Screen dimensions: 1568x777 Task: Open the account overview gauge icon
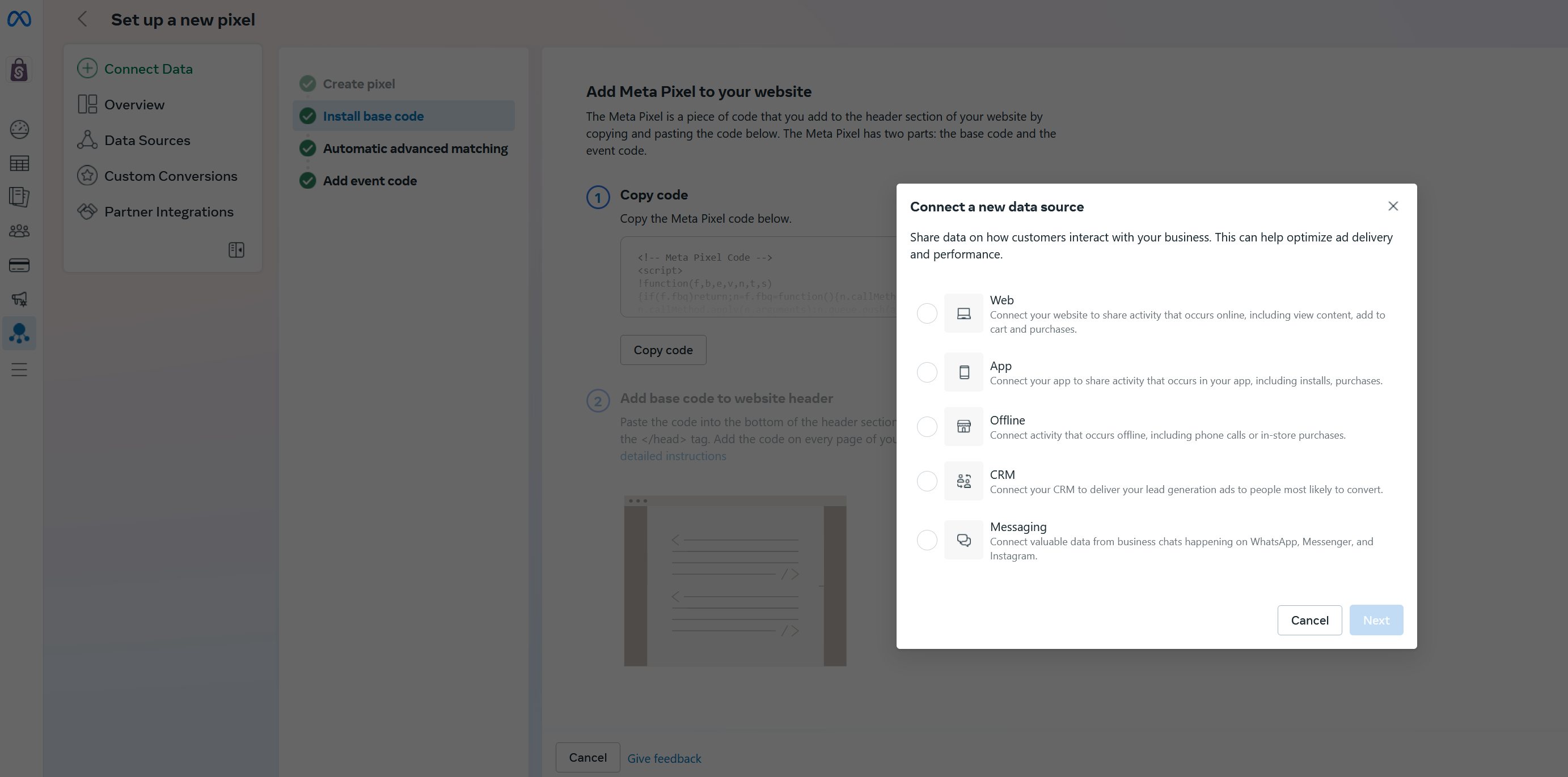(19, 129)
